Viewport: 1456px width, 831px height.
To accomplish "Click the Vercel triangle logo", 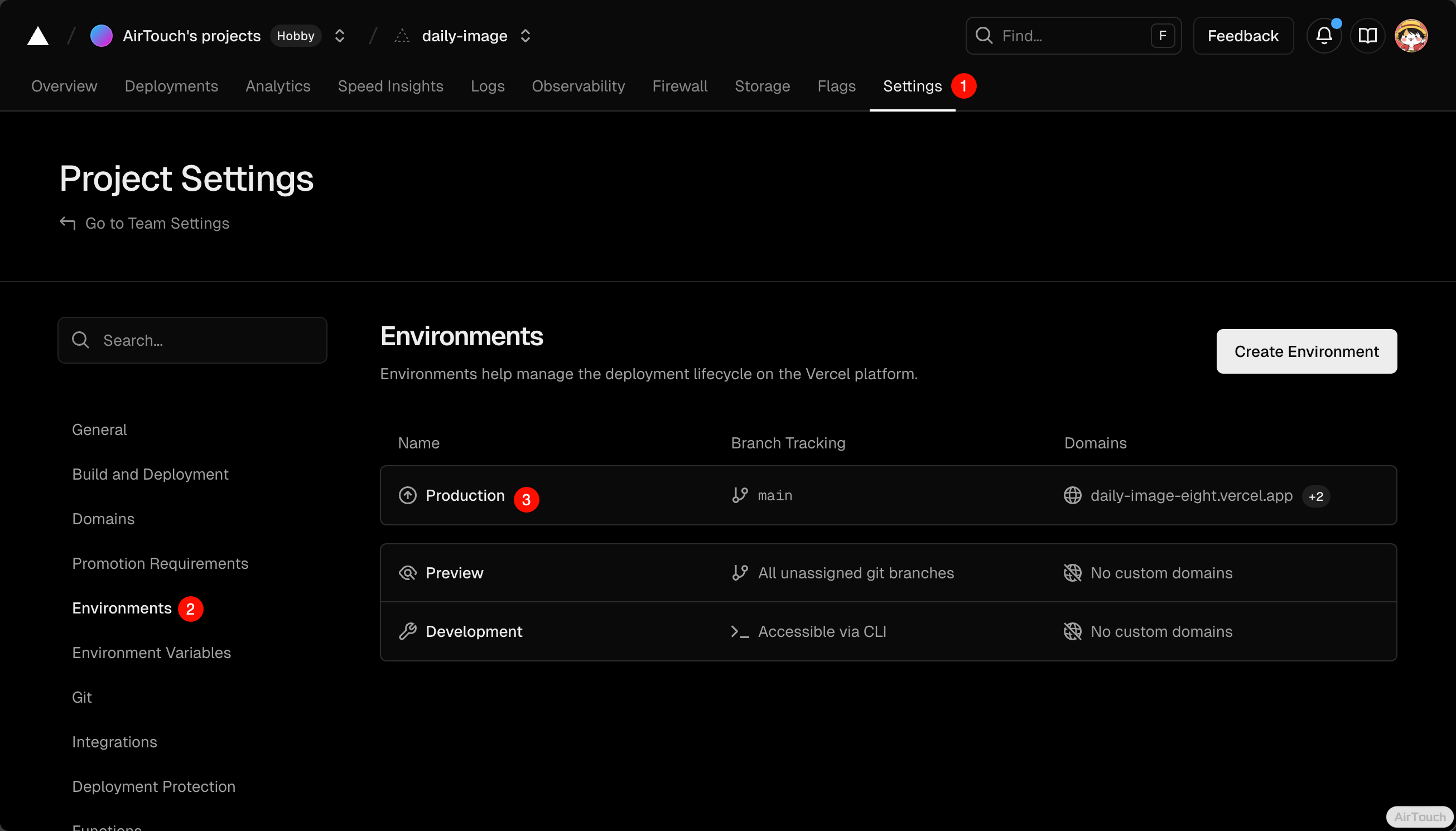I will (x=38, y=36).
